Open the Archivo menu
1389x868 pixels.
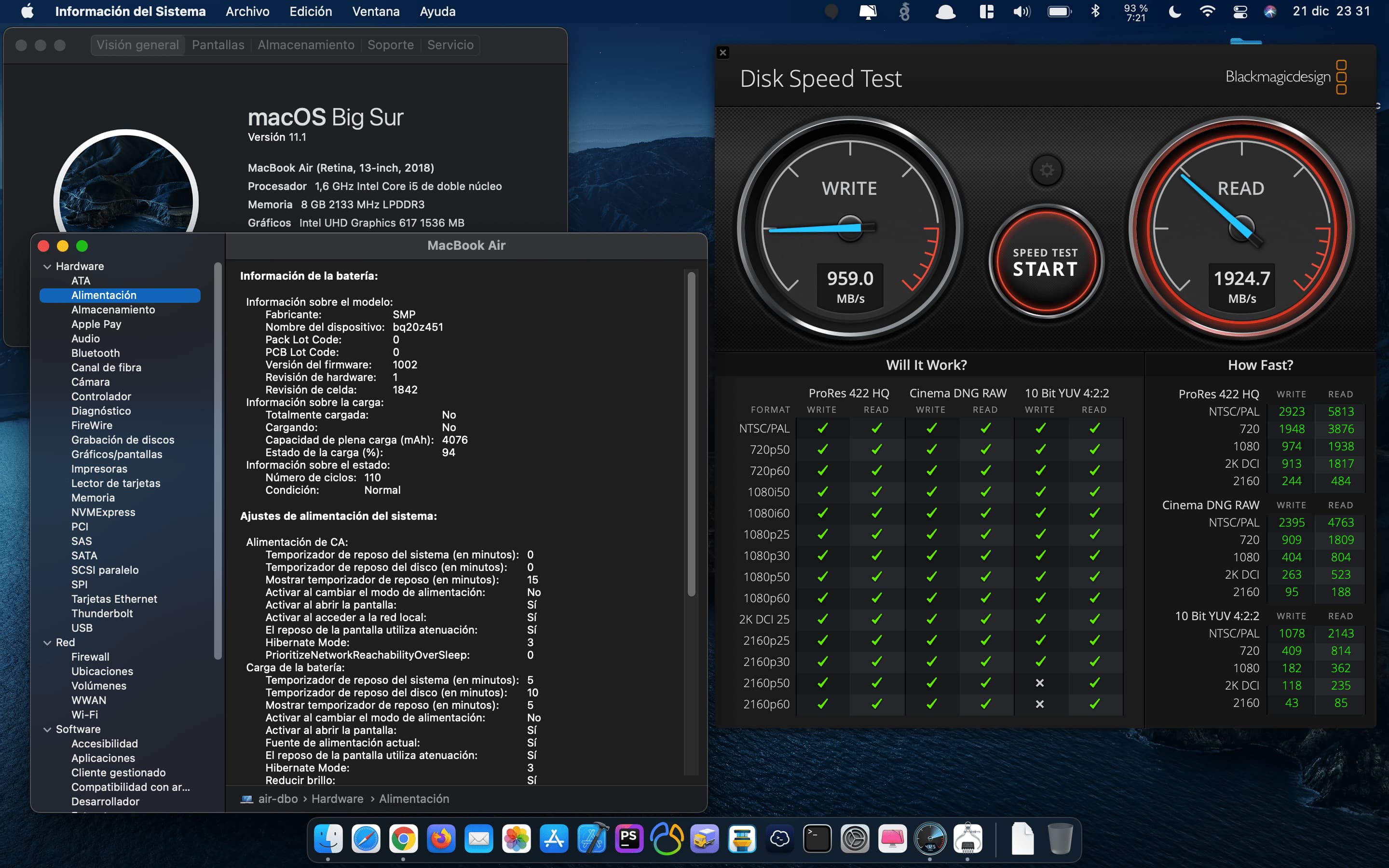(x=247, y=12)
